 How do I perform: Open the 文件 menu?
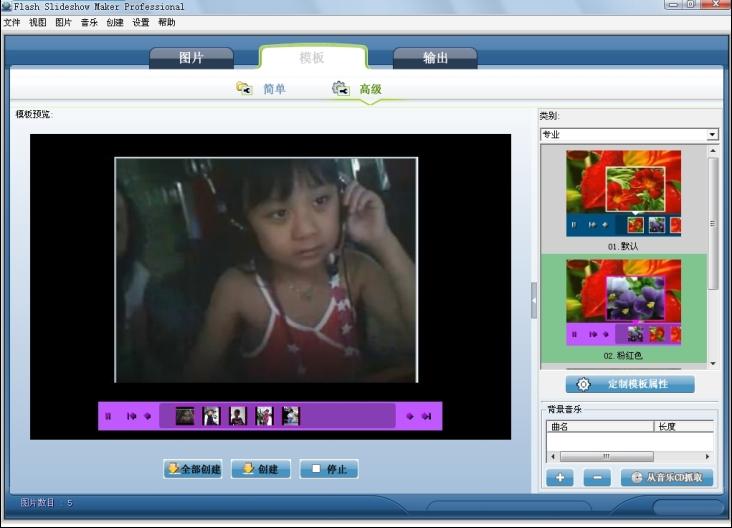pos(12,22)
